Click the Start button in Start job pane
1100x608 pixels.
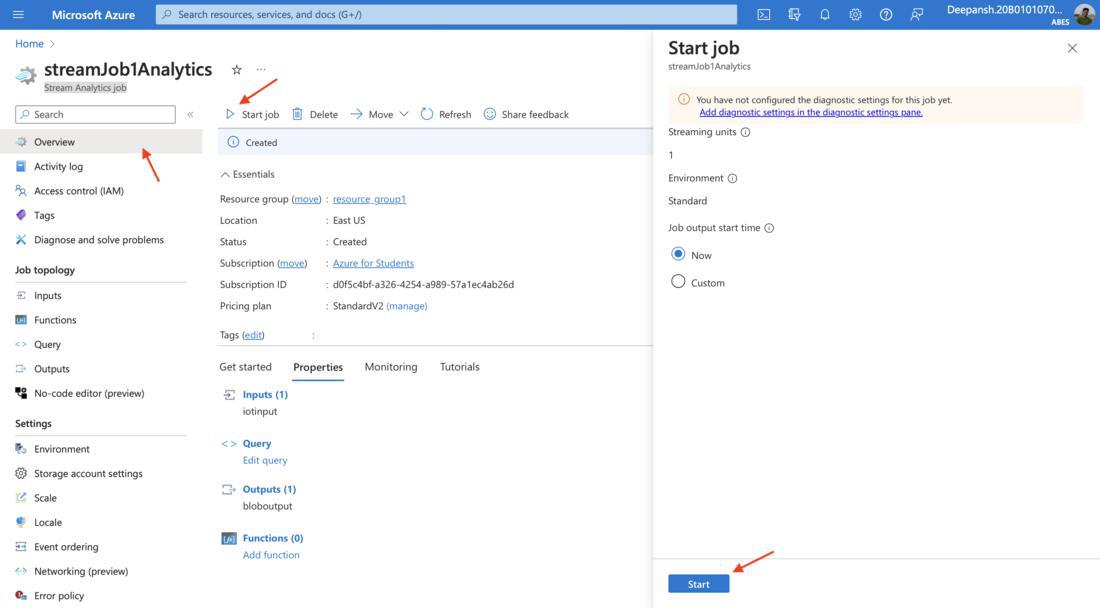[699, 583]
